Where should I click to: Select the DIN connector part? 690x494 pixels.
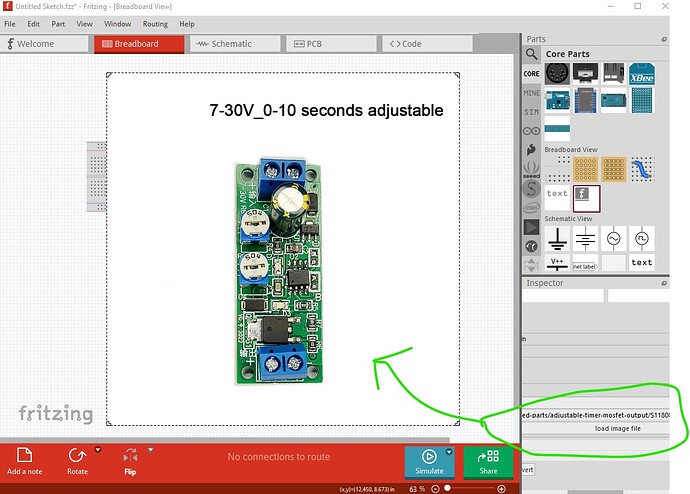(x=557, y=73)
